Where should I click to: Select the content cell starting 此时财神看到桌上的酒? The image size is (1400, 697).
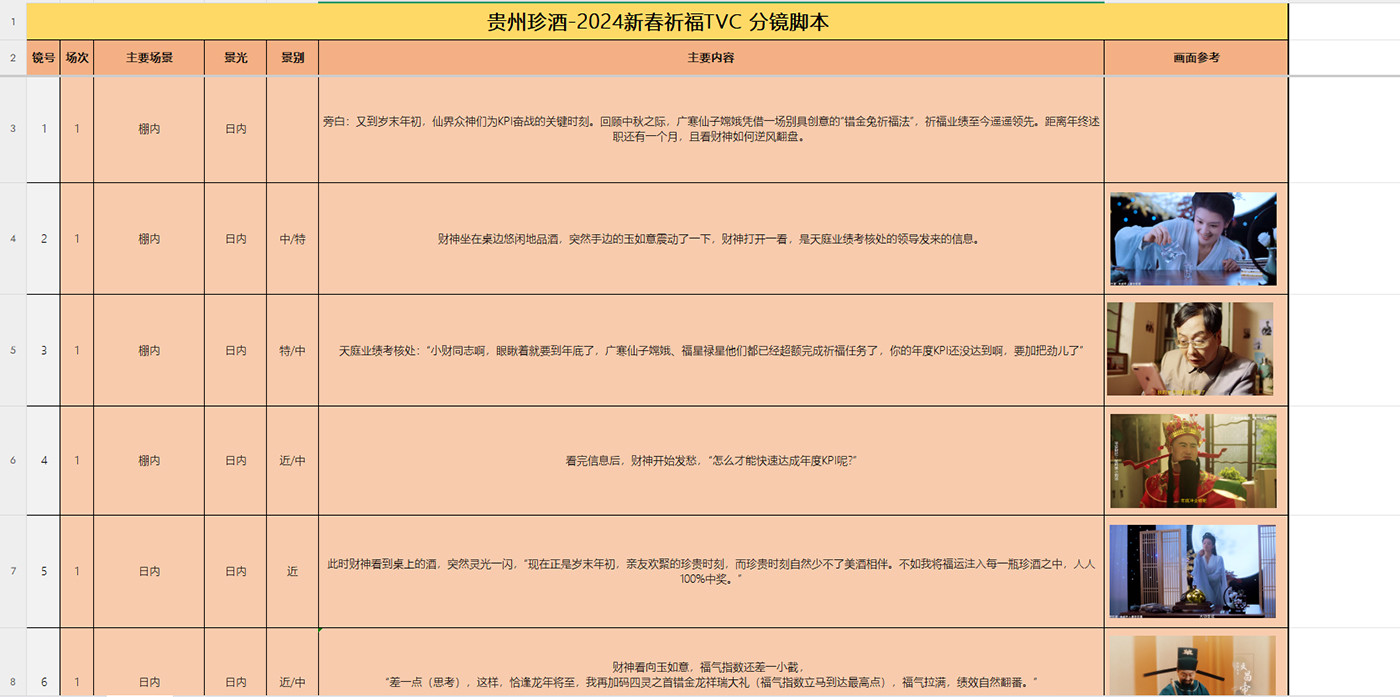711,572
